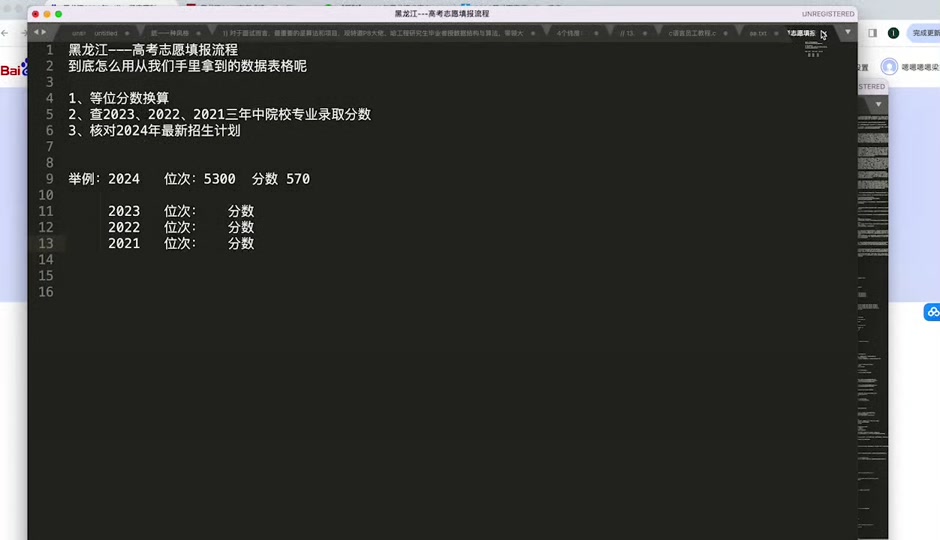Click the Baidu logo in the browser

13,70
